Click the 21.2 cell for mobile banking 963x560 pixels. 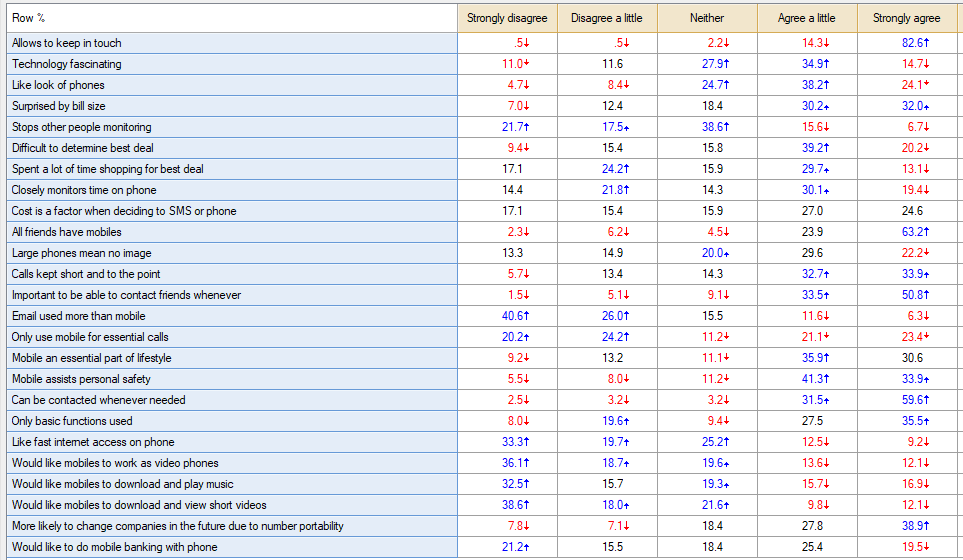(x=507, y=547)
